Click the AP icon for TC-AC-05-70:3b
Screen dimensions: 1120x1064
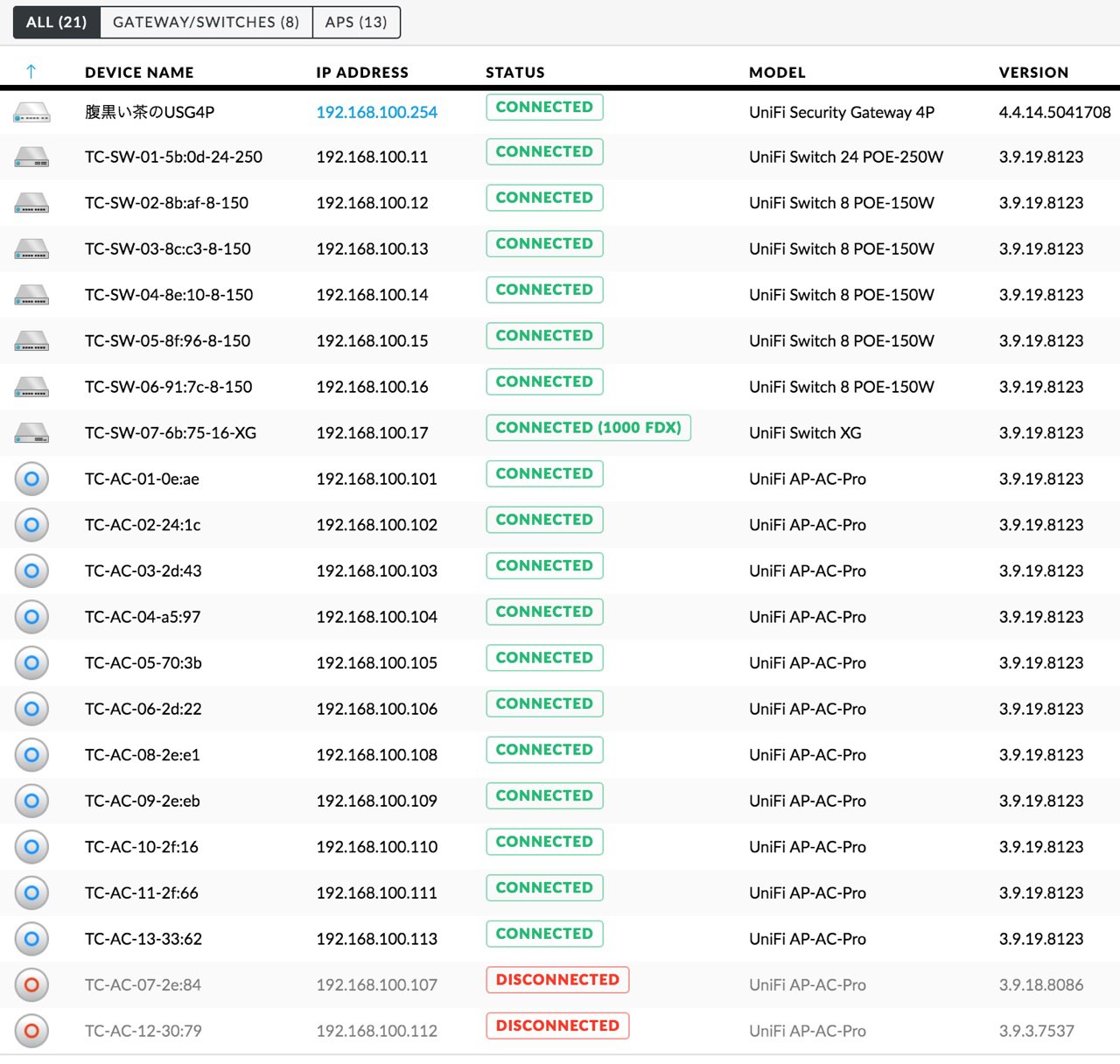[31, 662]
